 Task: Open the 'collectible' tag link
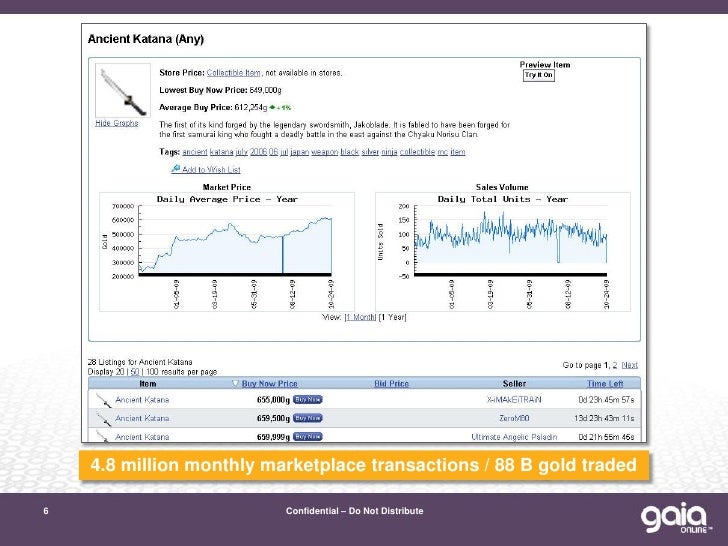[x=417, y=152]
